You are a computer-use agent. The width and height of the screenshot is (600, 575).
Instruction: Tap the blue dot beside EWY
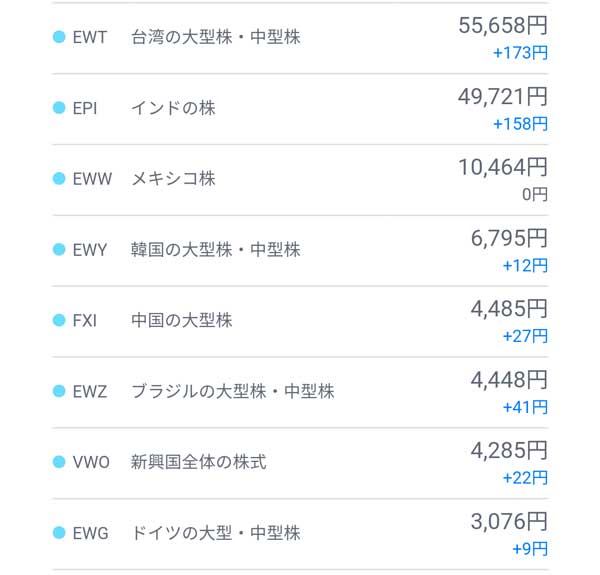[58, 251]
